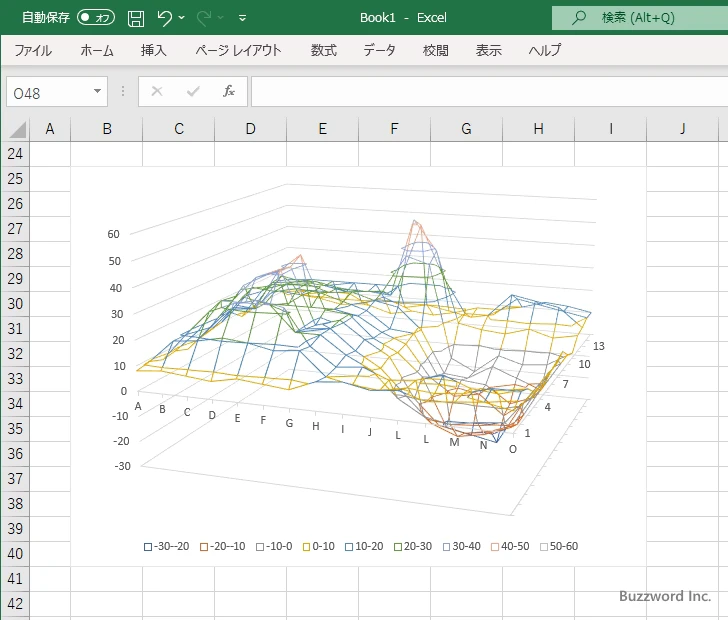Click the search magnifier icon
This screenshot has width=728, height=620.
578,18
